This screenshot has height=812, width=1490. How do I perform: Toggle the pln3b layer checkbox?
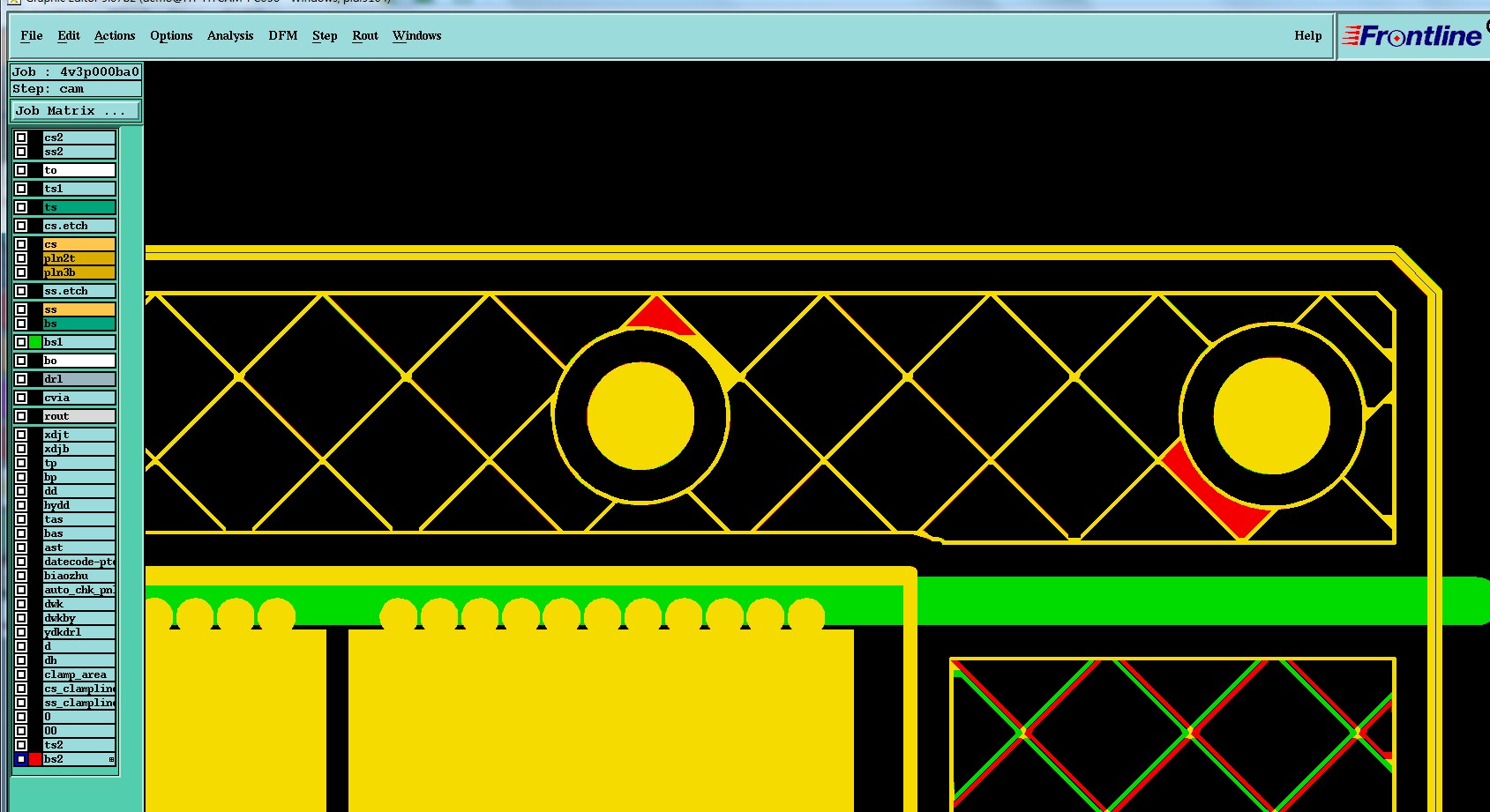pyautogui.click(x=21, y=272)
